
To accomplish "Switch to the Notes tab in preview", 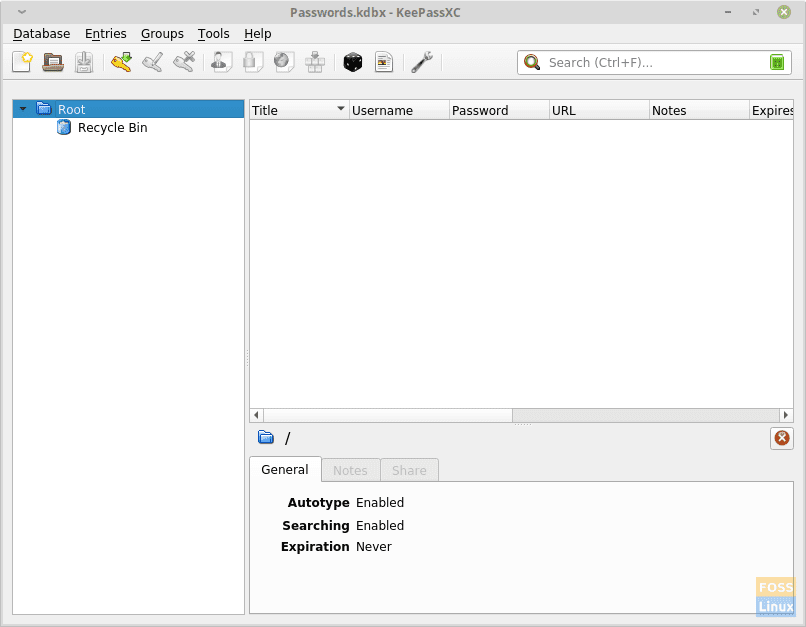I will tap(350, 470).
